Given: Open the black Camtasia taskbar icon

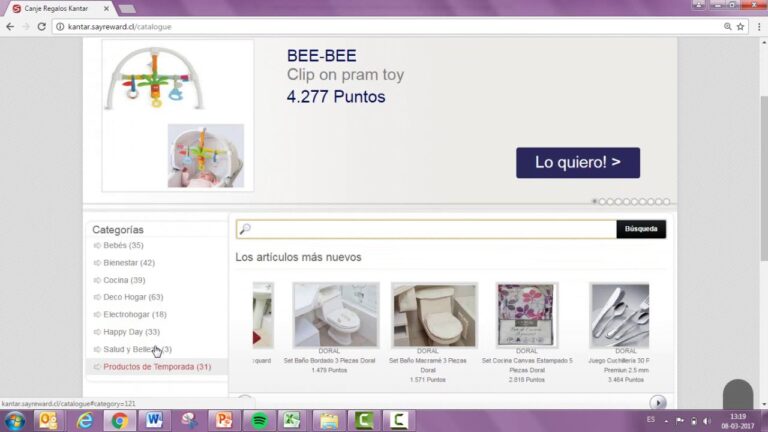Looking at the screenshot, I should (399, 421).
